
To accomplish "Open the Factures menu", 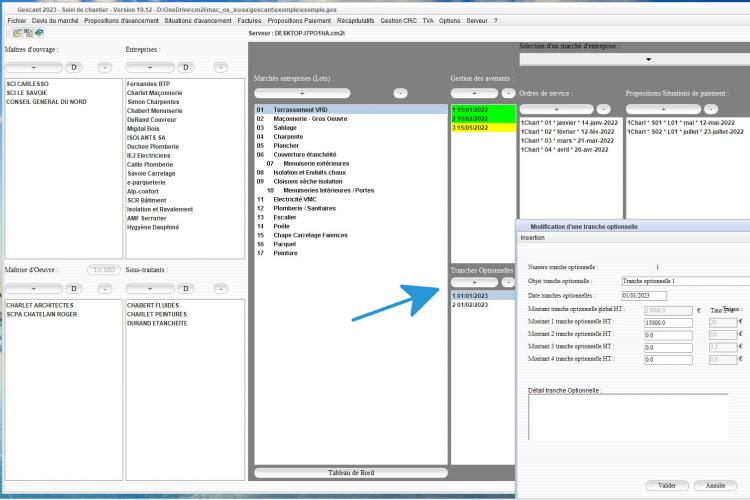I will click(249, 21).
